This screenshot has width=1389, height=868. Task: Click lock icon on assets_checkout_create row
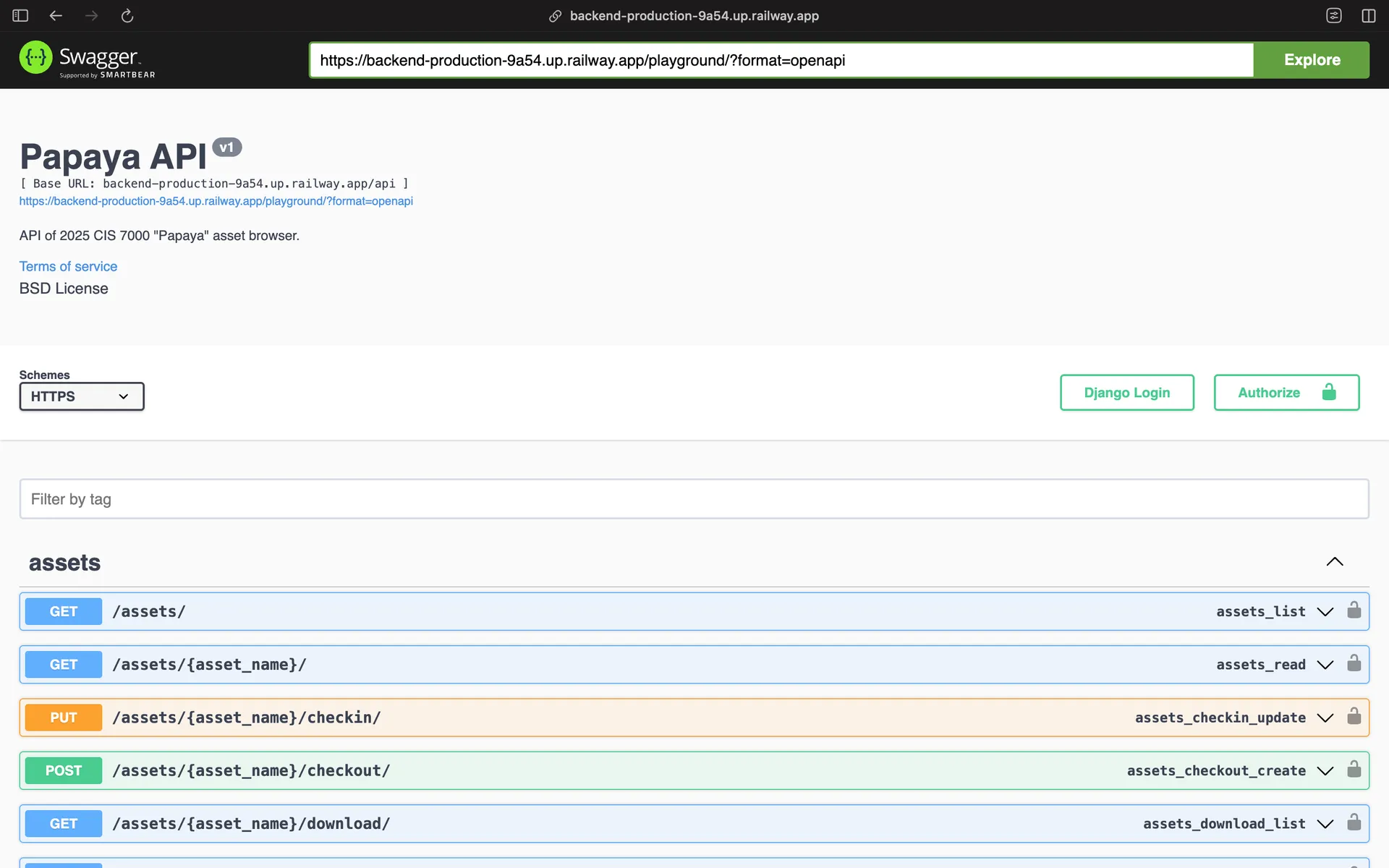click(1354, 770)
